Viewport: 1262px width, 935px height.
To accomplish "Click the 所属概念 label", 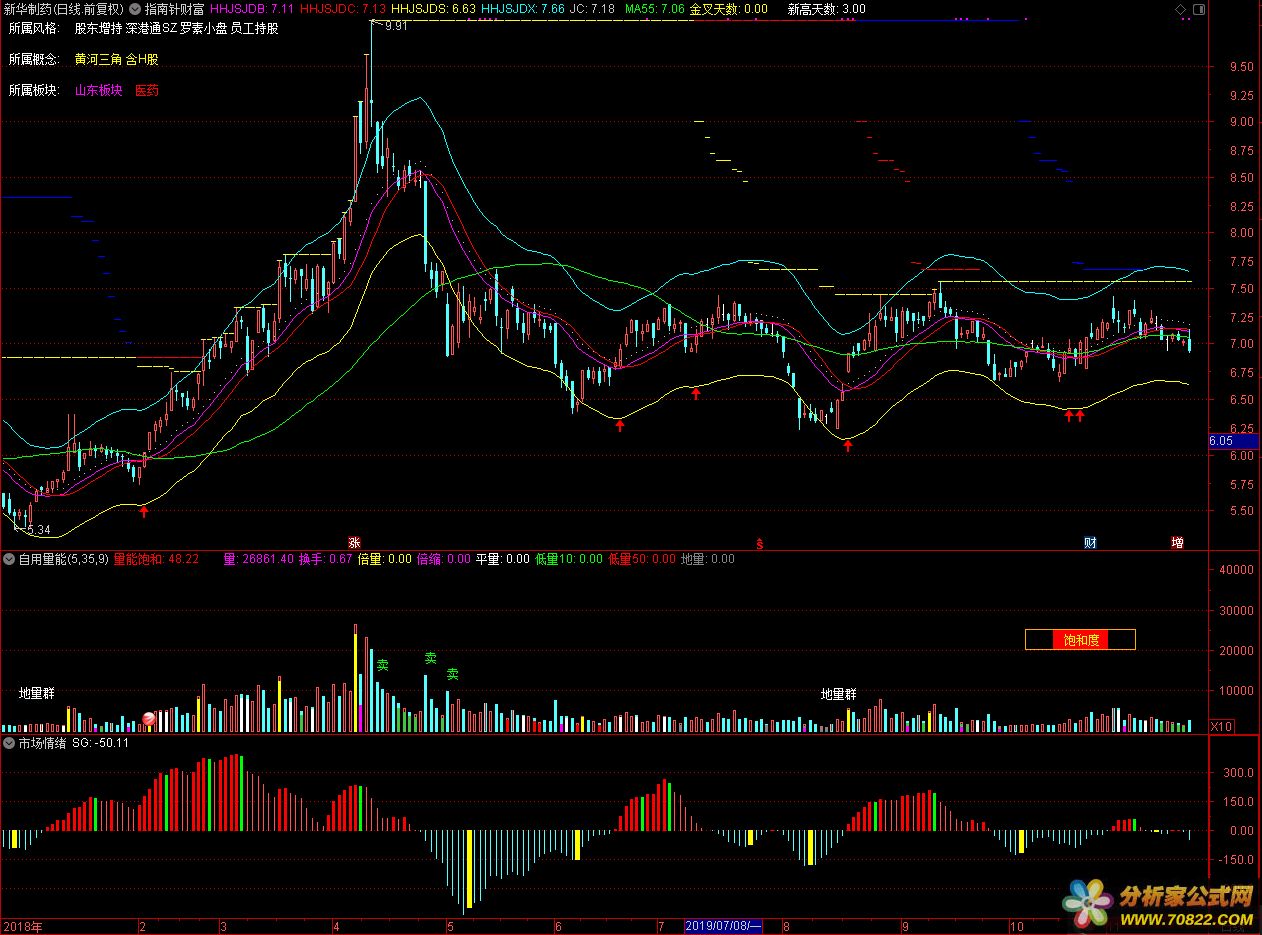I will (34, 59).
